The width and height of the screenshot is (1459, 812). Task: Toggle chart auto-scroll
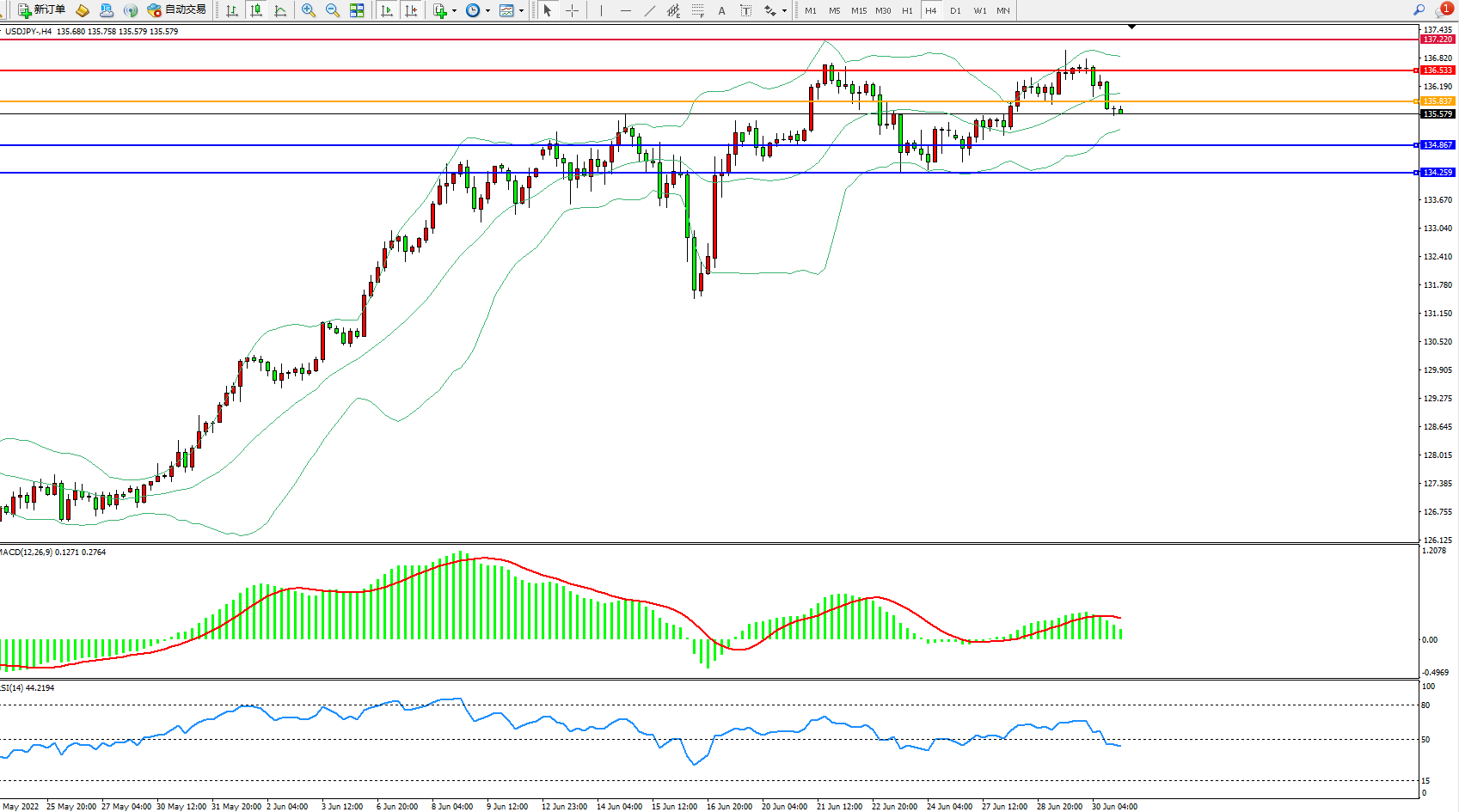387,10
